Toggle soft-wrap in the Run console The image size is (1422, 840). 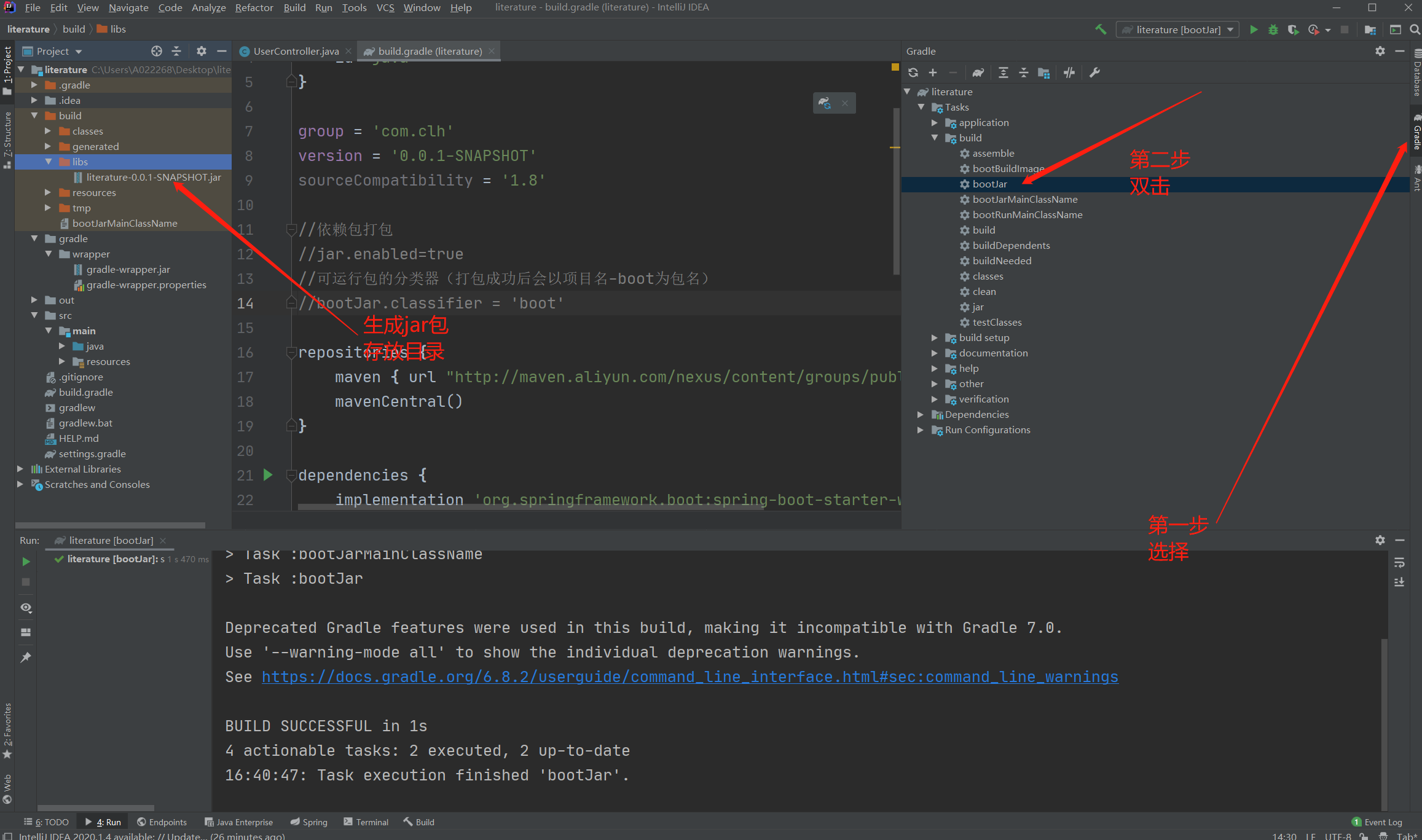tap(1399, 562)
